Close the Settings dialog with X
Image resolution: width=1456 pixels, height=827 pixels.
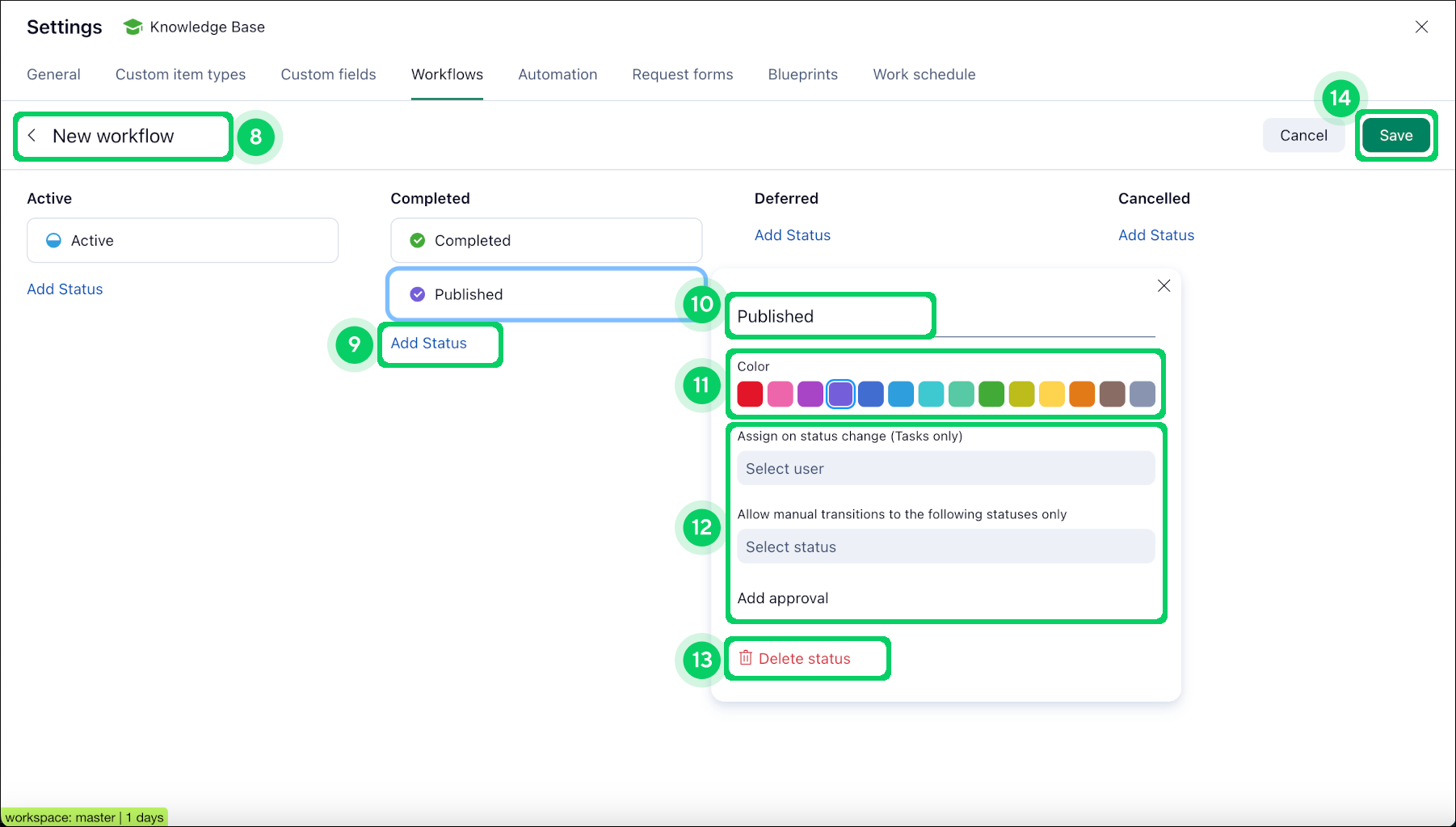point(1421,27)
